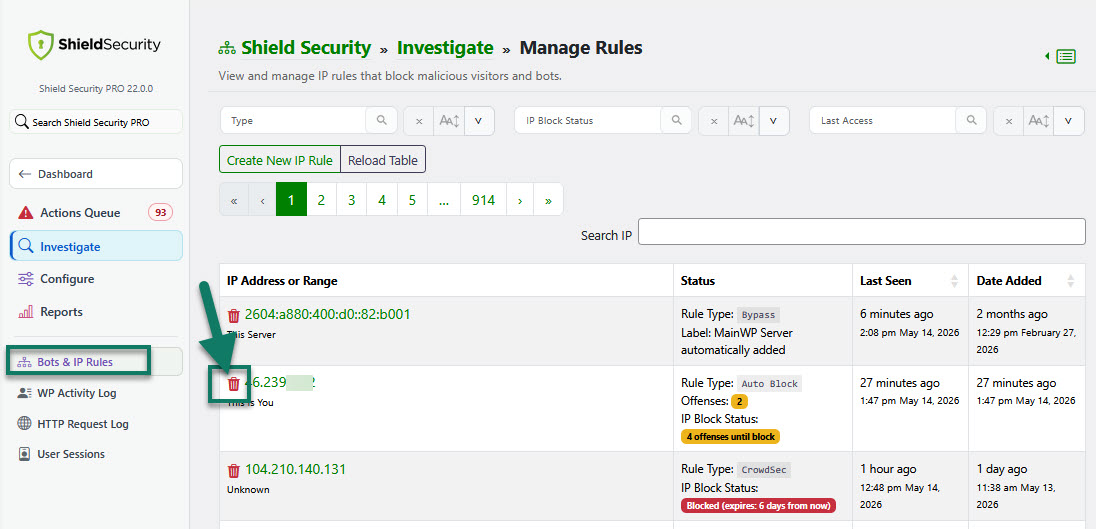
Task: Open Bots & IP Rules submenu
Action: point(96,362)
